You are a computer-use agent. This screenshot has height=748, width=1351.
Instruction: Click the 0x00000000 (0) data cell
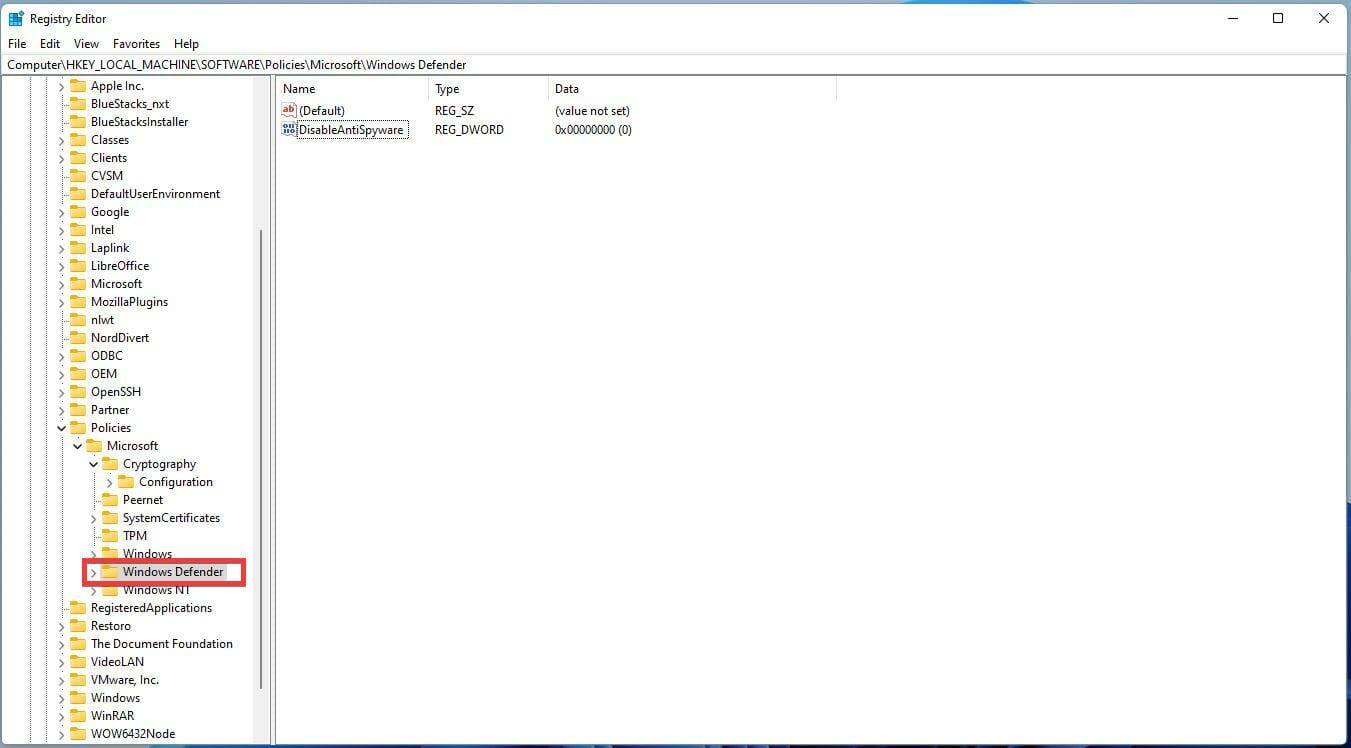click(593, 130)
